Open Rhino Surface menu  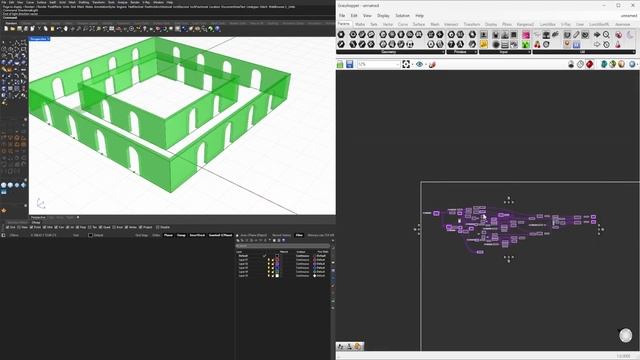click(x=42, y=2)
